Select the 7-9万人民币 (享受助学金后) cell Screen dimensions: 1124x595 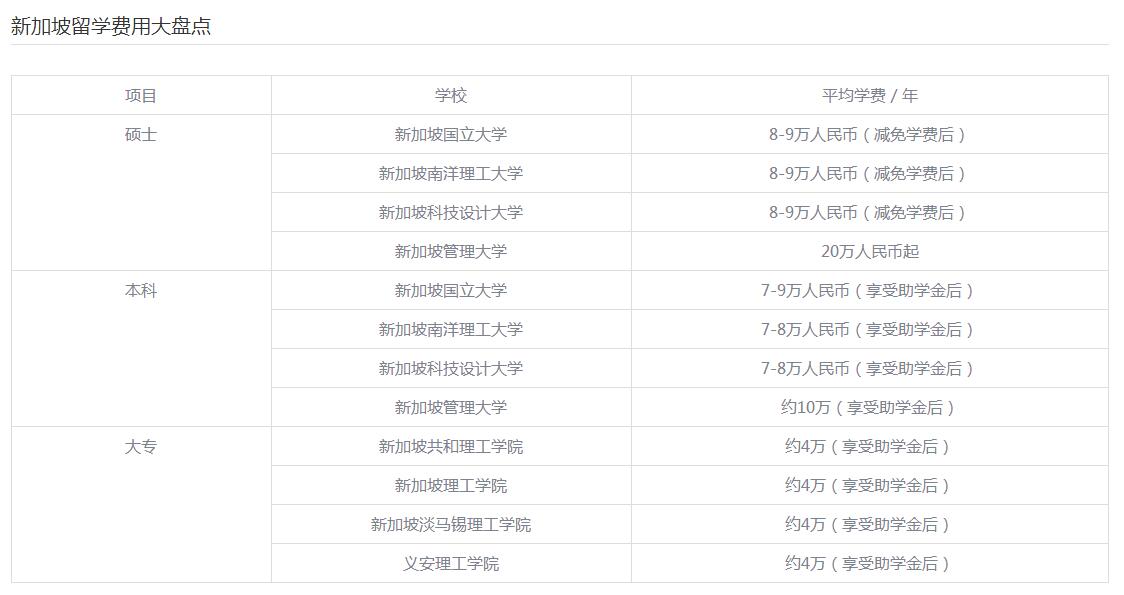(x=870, y=290)
